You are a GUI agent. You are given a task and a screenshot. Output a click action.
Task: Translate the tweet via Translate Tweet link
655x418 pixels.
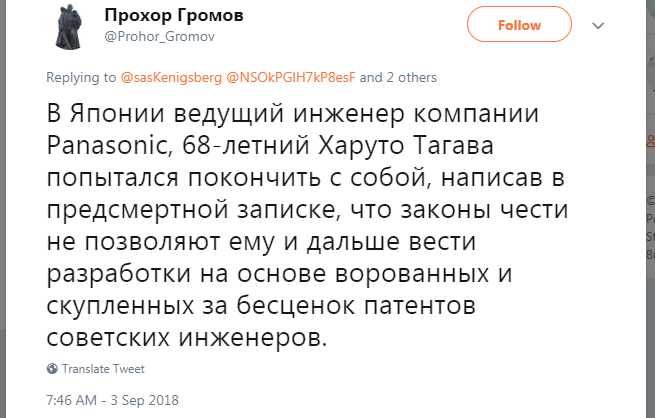tap(102, 369)
